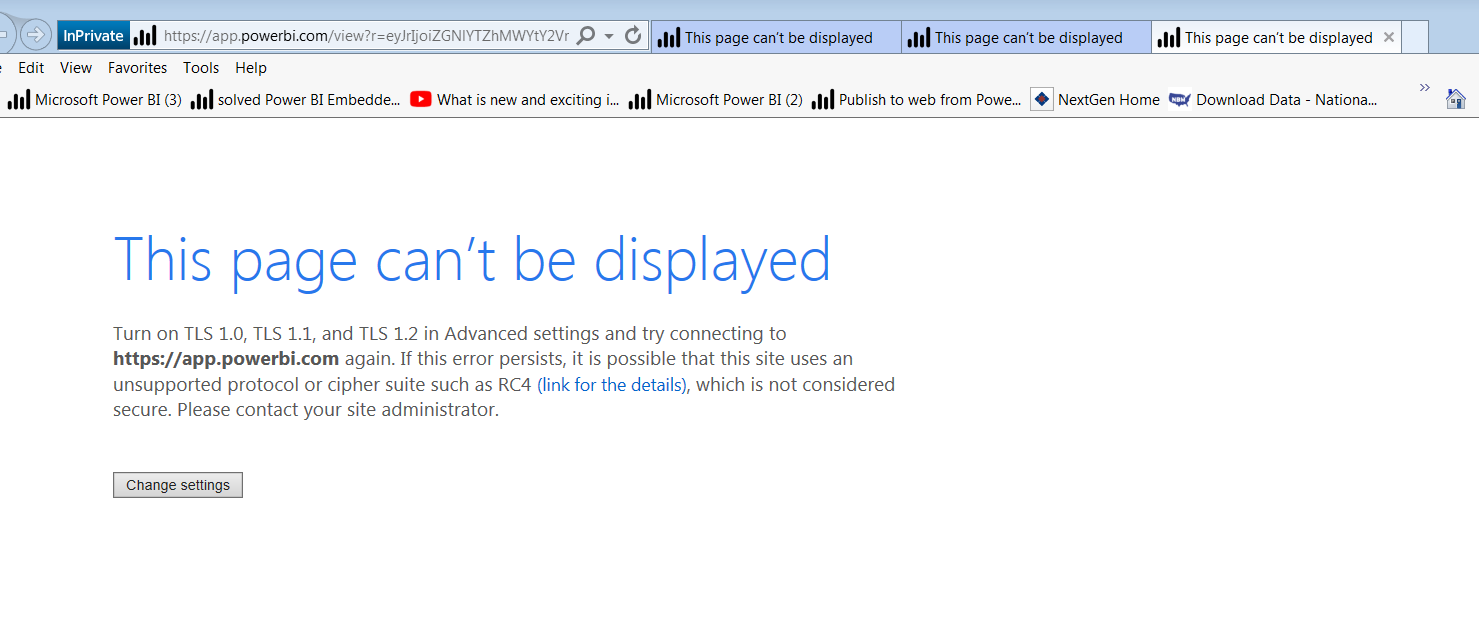Click the Power BI icon on the active tab
The image size is (1479, 634).
point(1169,38)
